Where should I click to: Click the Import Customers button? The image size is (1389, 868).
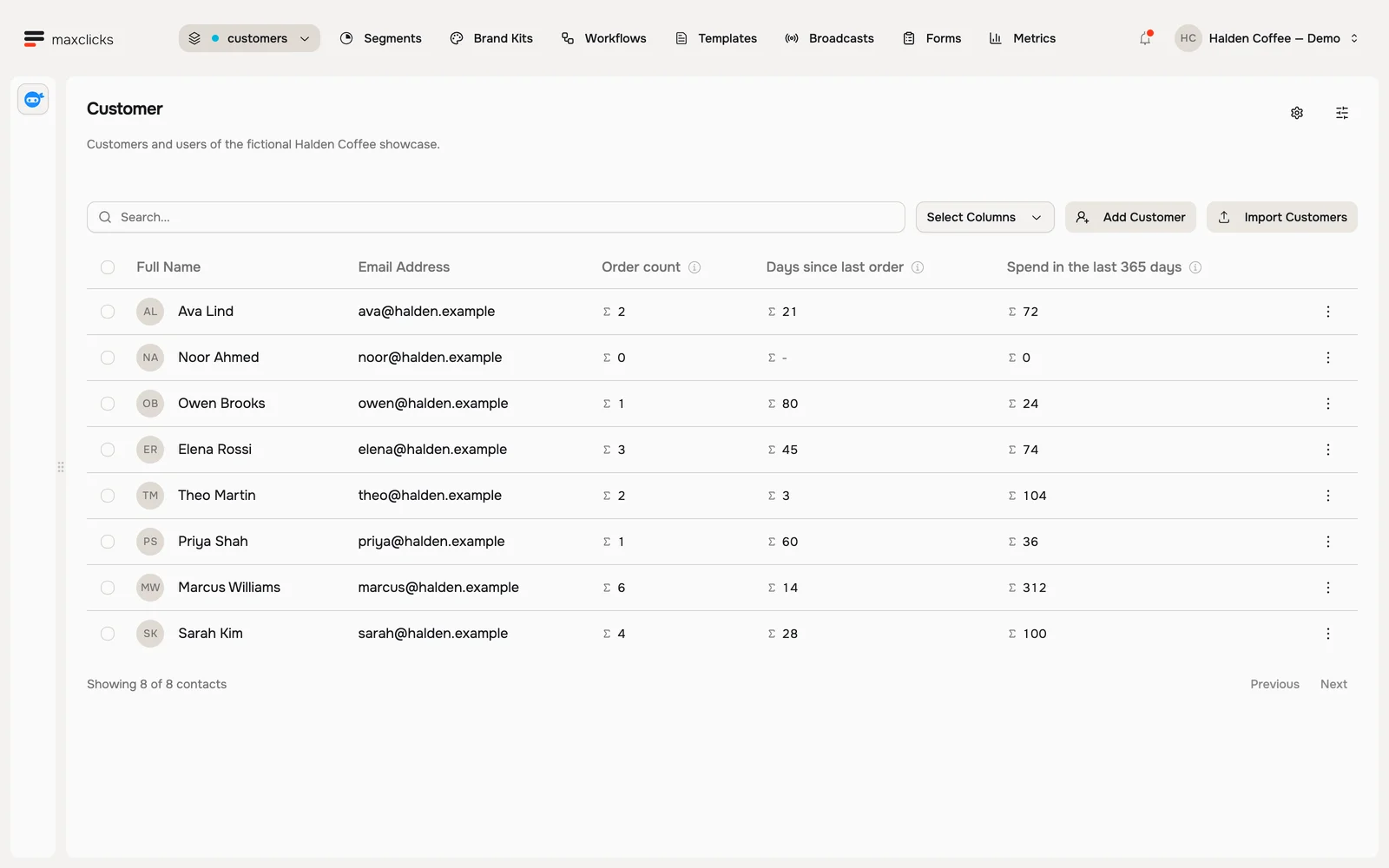[x=1282, y=217]
